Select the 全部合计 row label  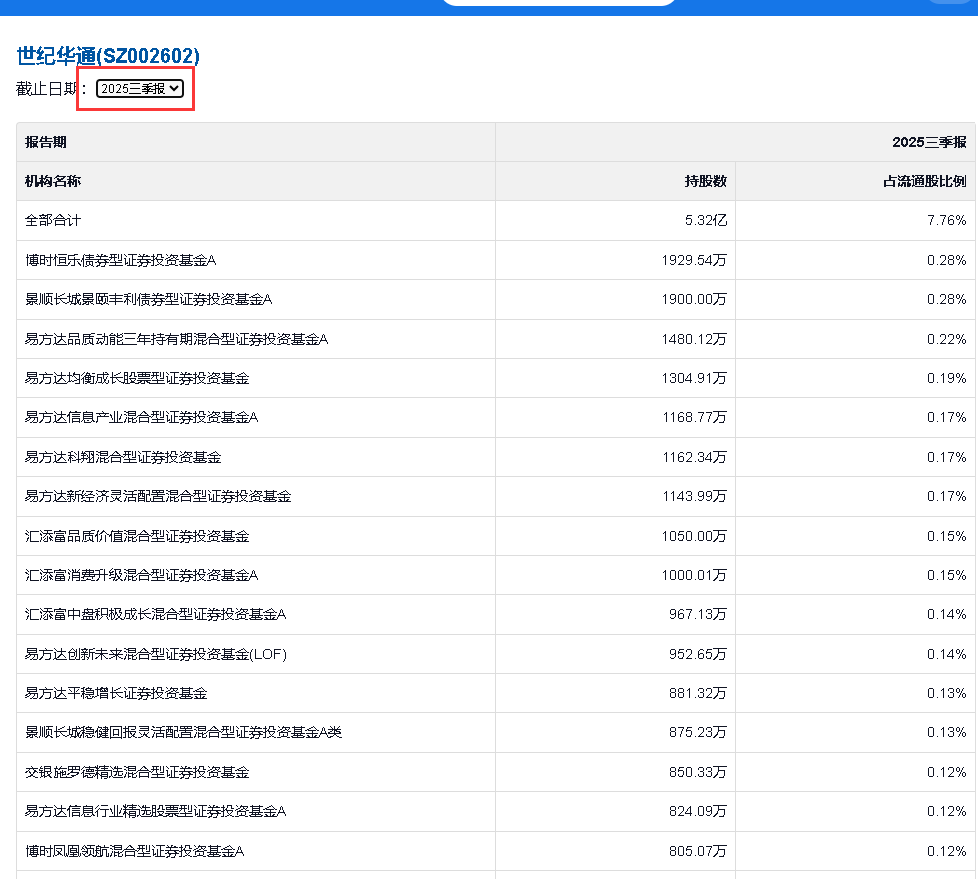53,221
